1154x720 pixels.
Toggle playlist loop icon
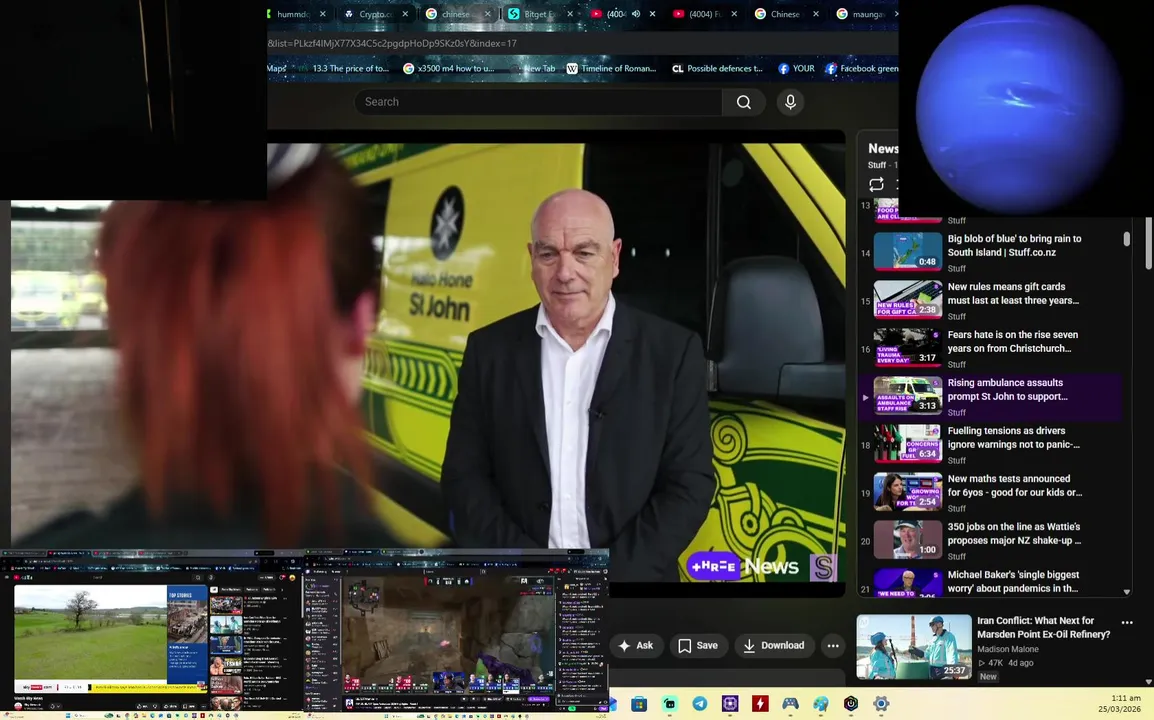click(876, 184)
